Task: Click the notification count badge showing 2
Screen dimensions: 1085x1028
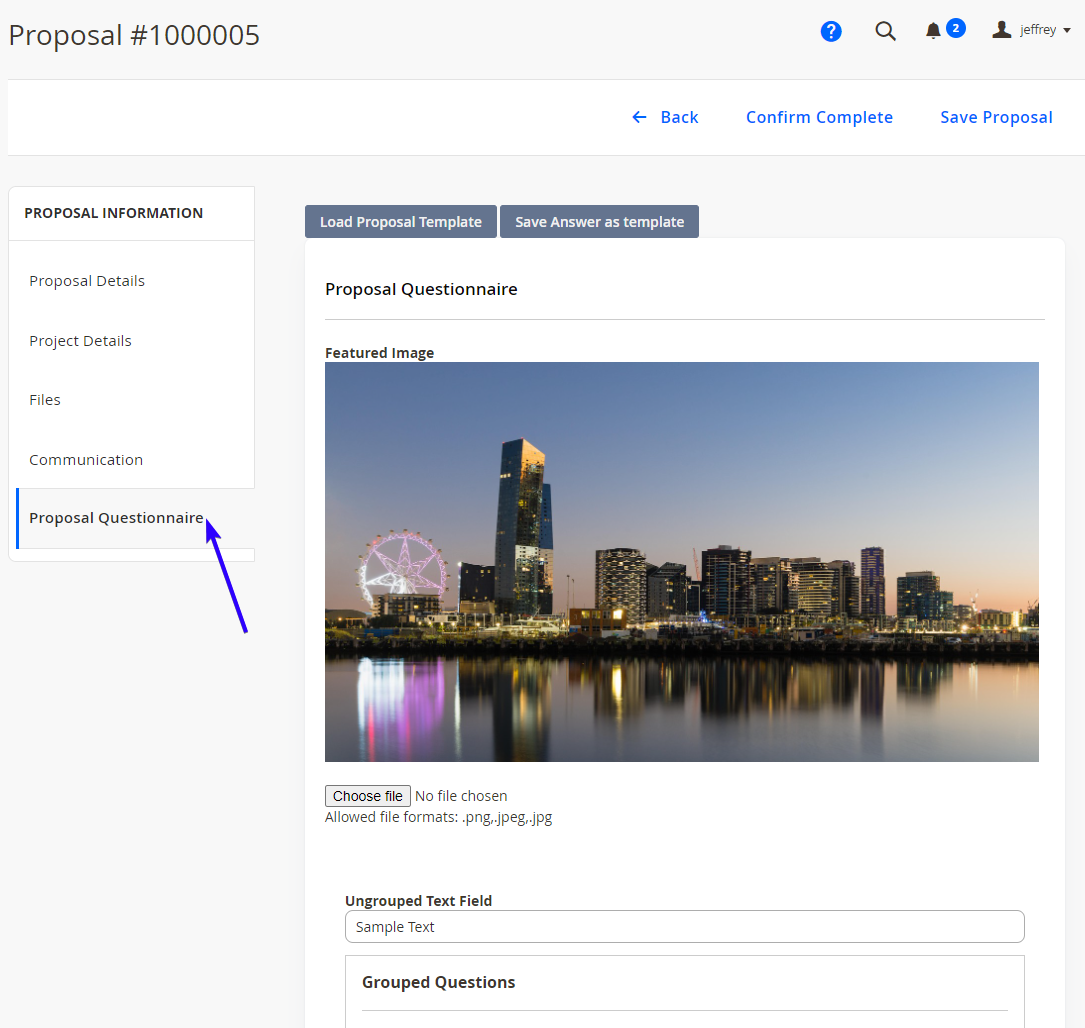Action: click(956, 28)
